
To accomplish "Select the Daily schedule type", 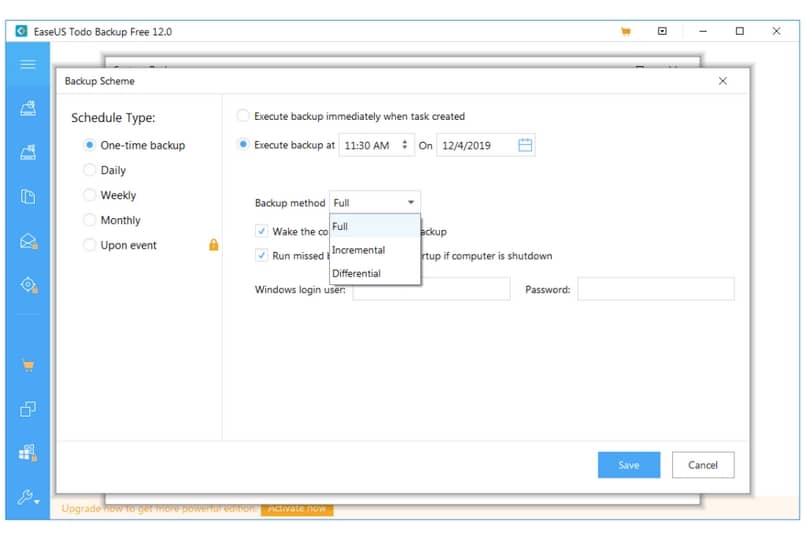I will (90, 170).
